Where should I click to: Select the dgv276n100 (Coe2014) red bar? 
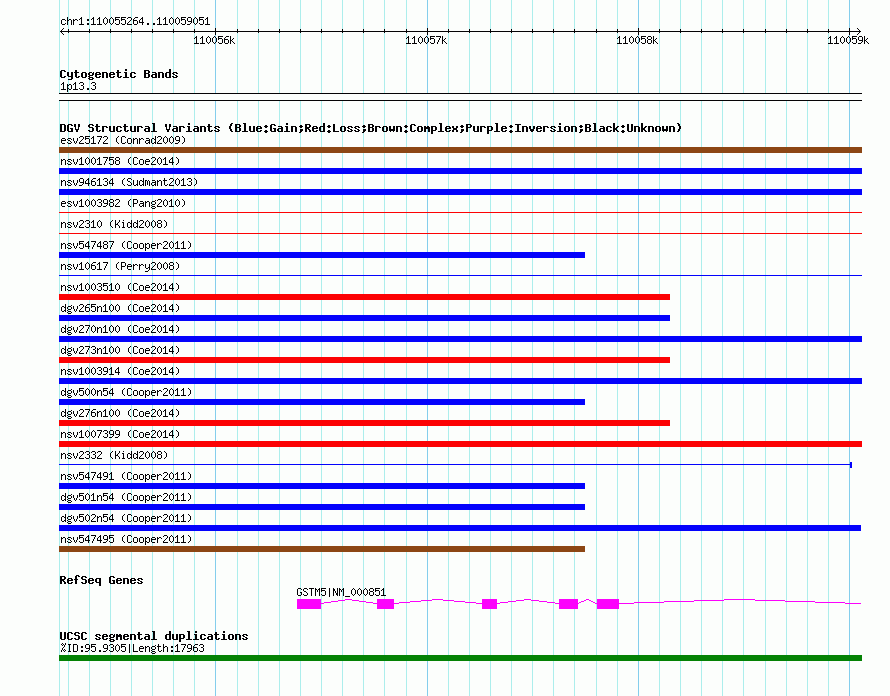click(x=364, y=423)
